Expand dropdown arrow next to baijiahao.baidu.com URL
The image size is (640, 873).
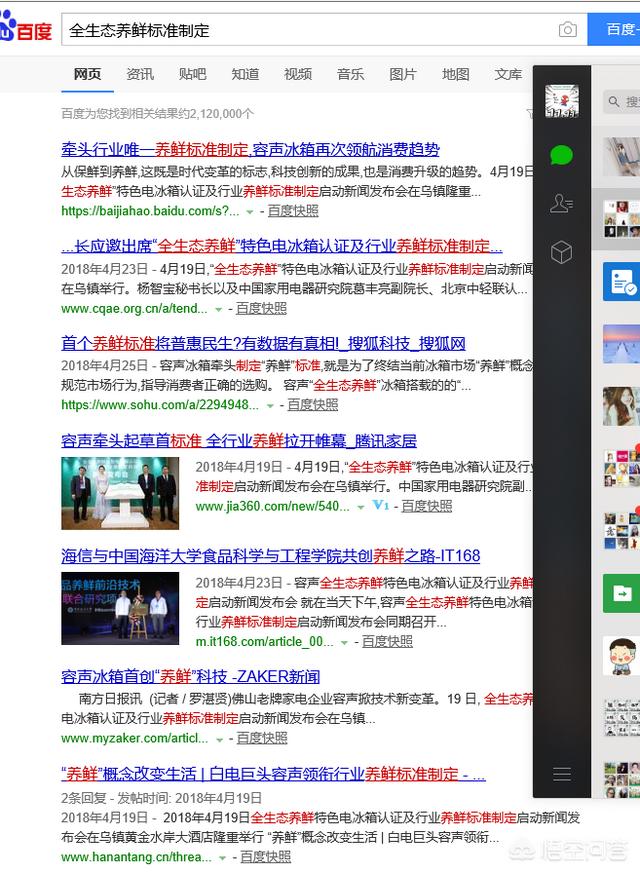(250, 212)
